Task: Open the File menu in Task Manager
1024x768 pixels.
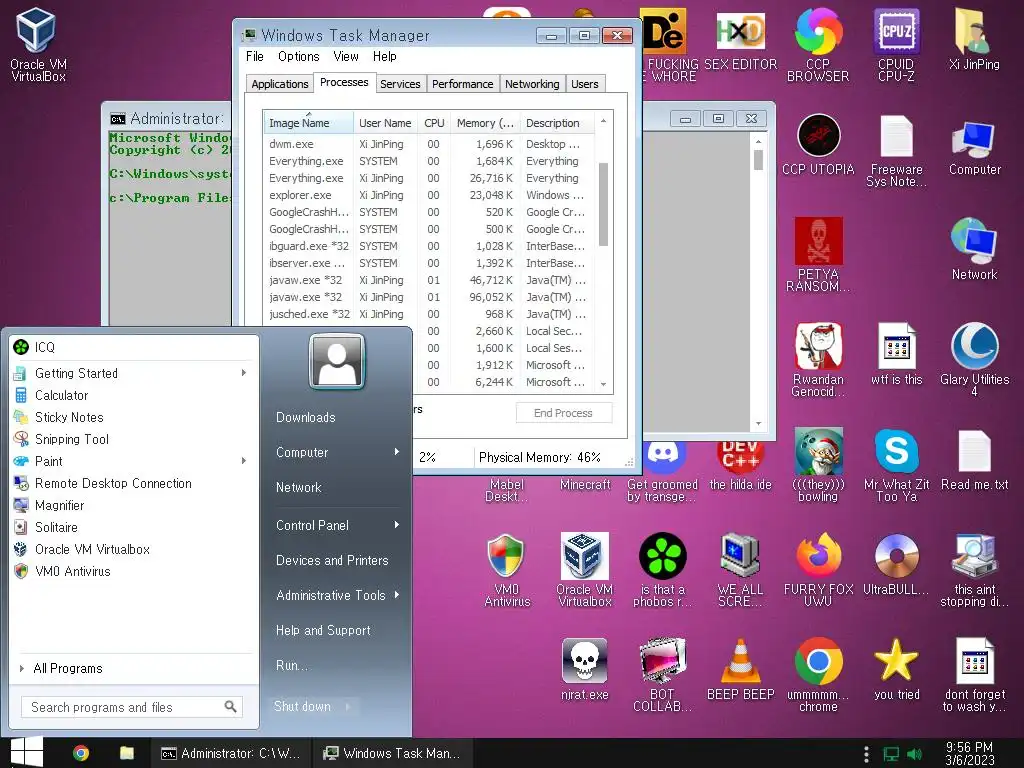Action: [255, 56]
